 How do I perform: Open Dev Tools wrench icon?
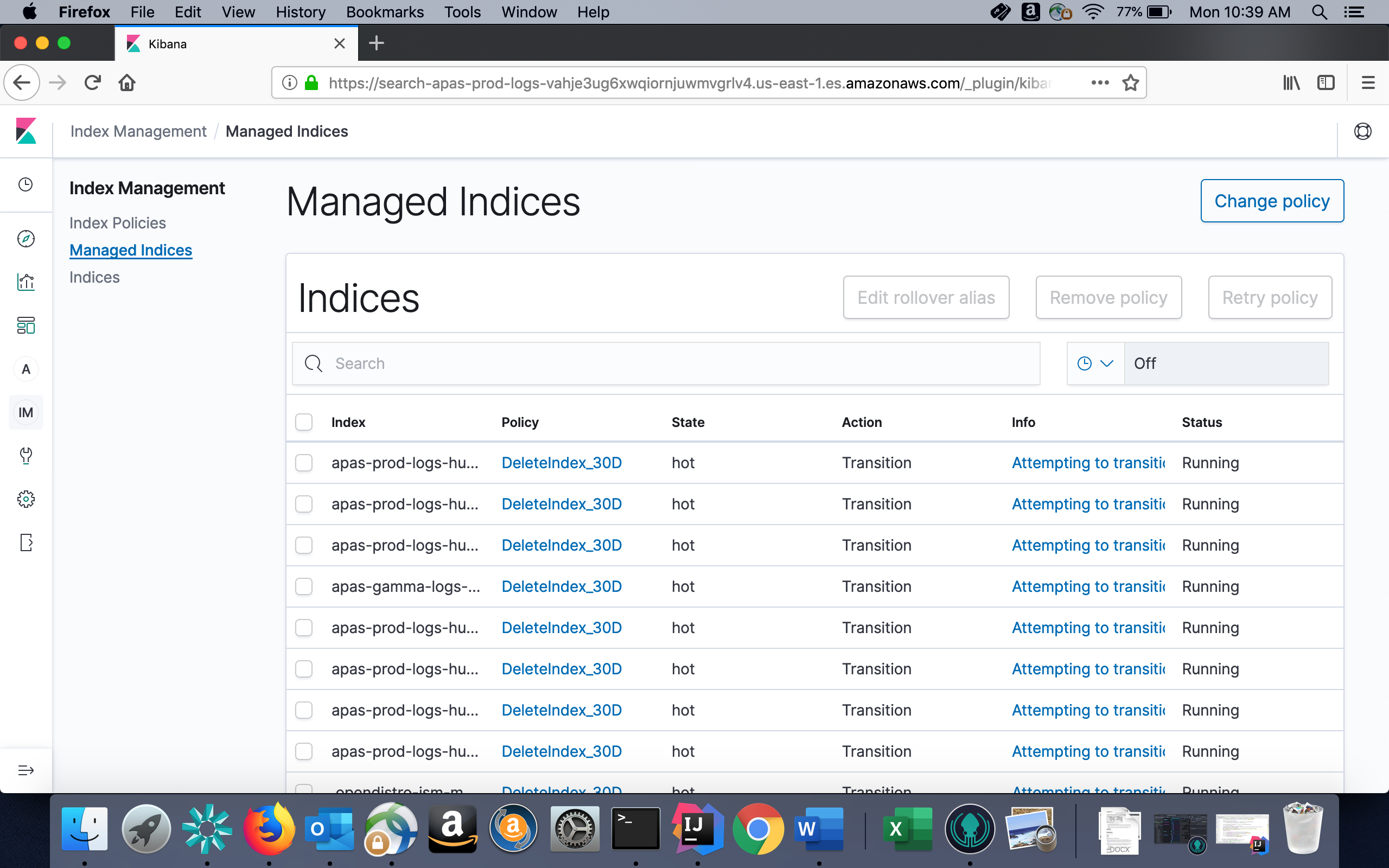pos(26,456)
